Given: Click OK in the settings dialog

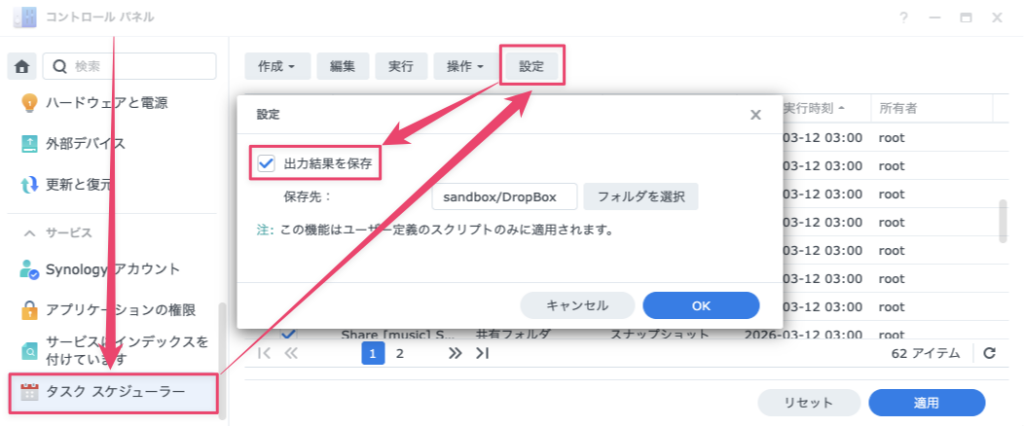Looking at the screenshot, I should [701, 305].
